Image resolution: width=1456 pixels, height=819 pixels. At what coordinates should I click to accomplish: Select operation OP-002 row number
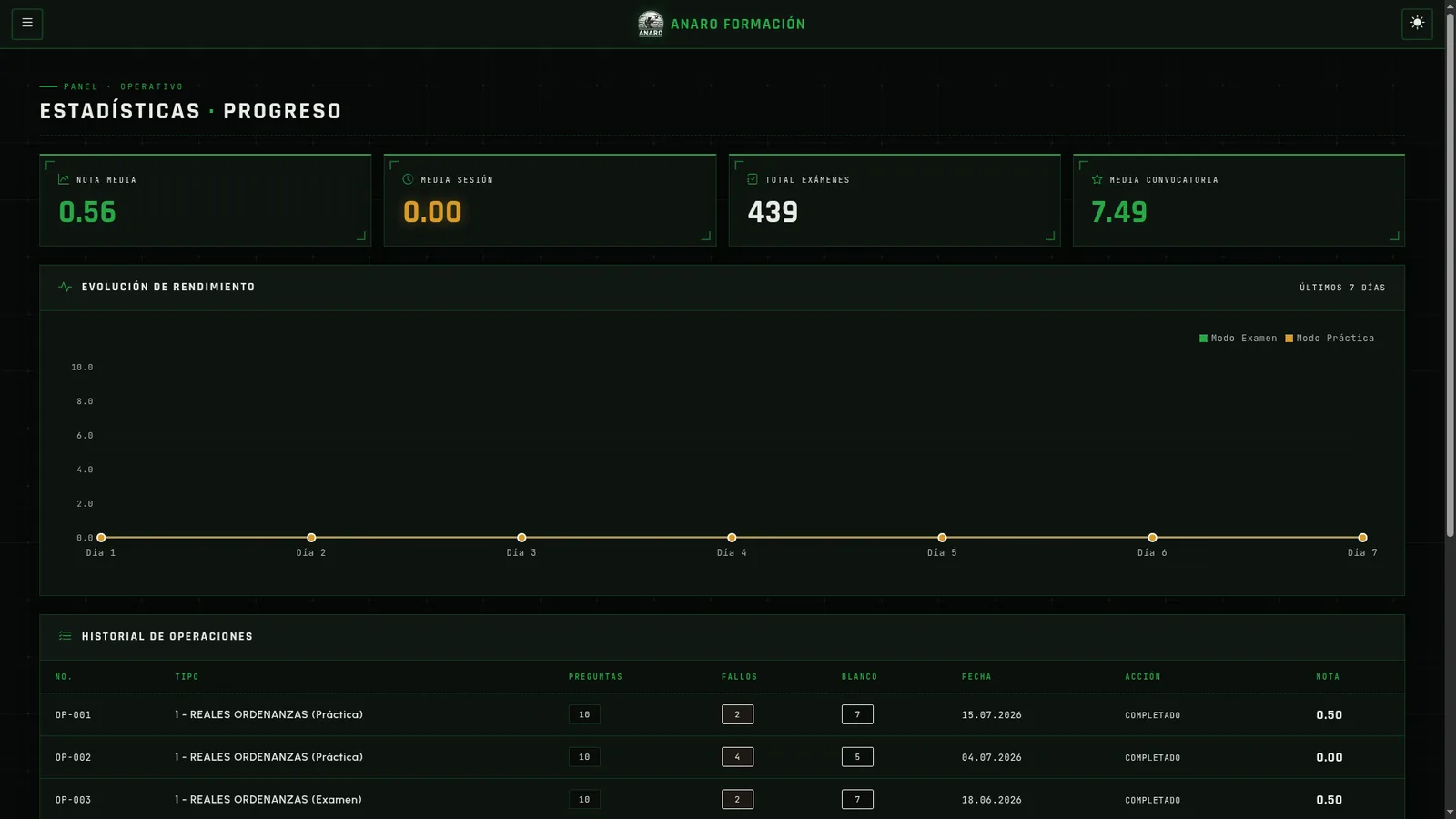[74, 757]
